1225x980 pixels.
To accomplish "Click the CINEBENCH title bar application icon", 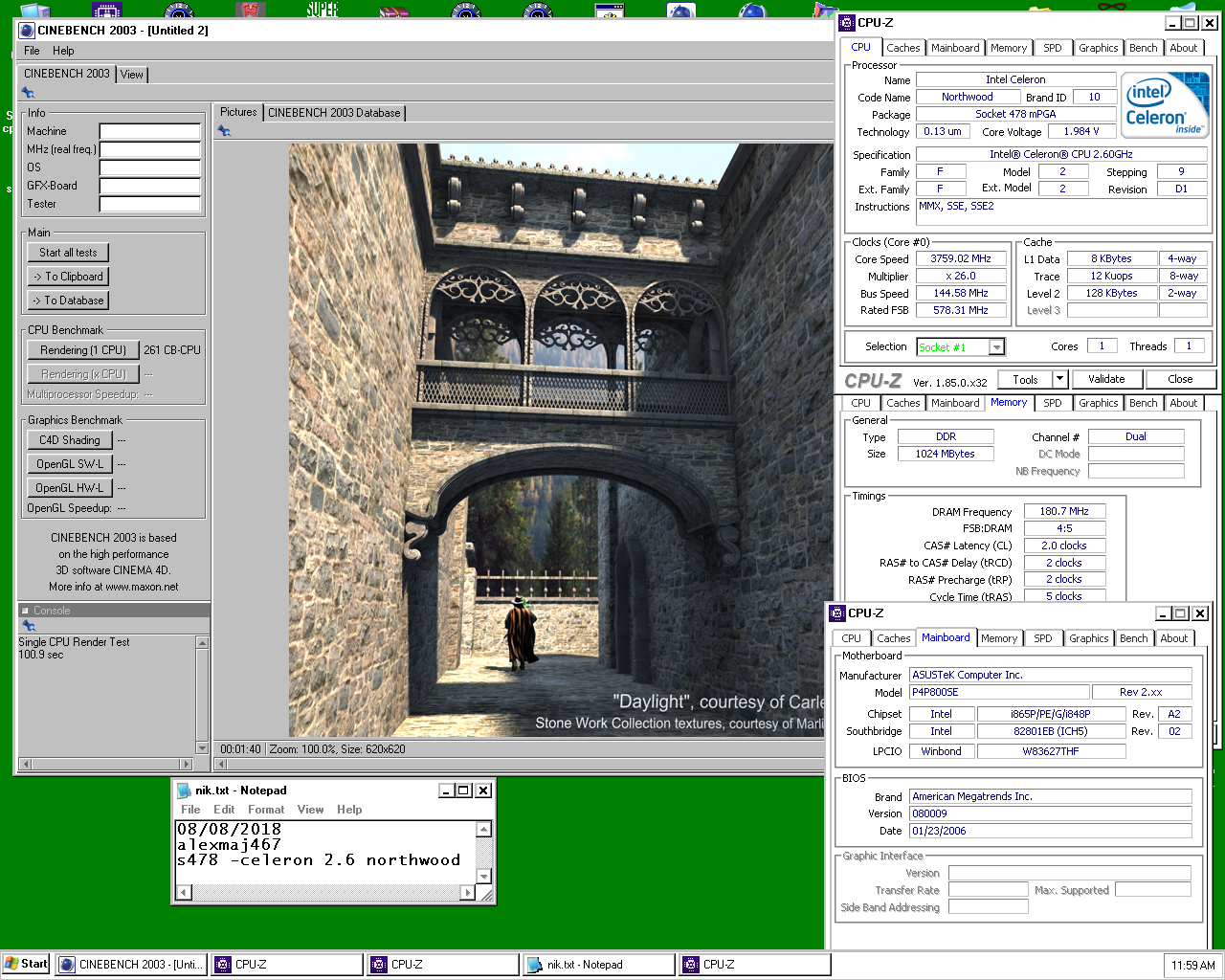I will pyautogui.click(x=27, y=30).
